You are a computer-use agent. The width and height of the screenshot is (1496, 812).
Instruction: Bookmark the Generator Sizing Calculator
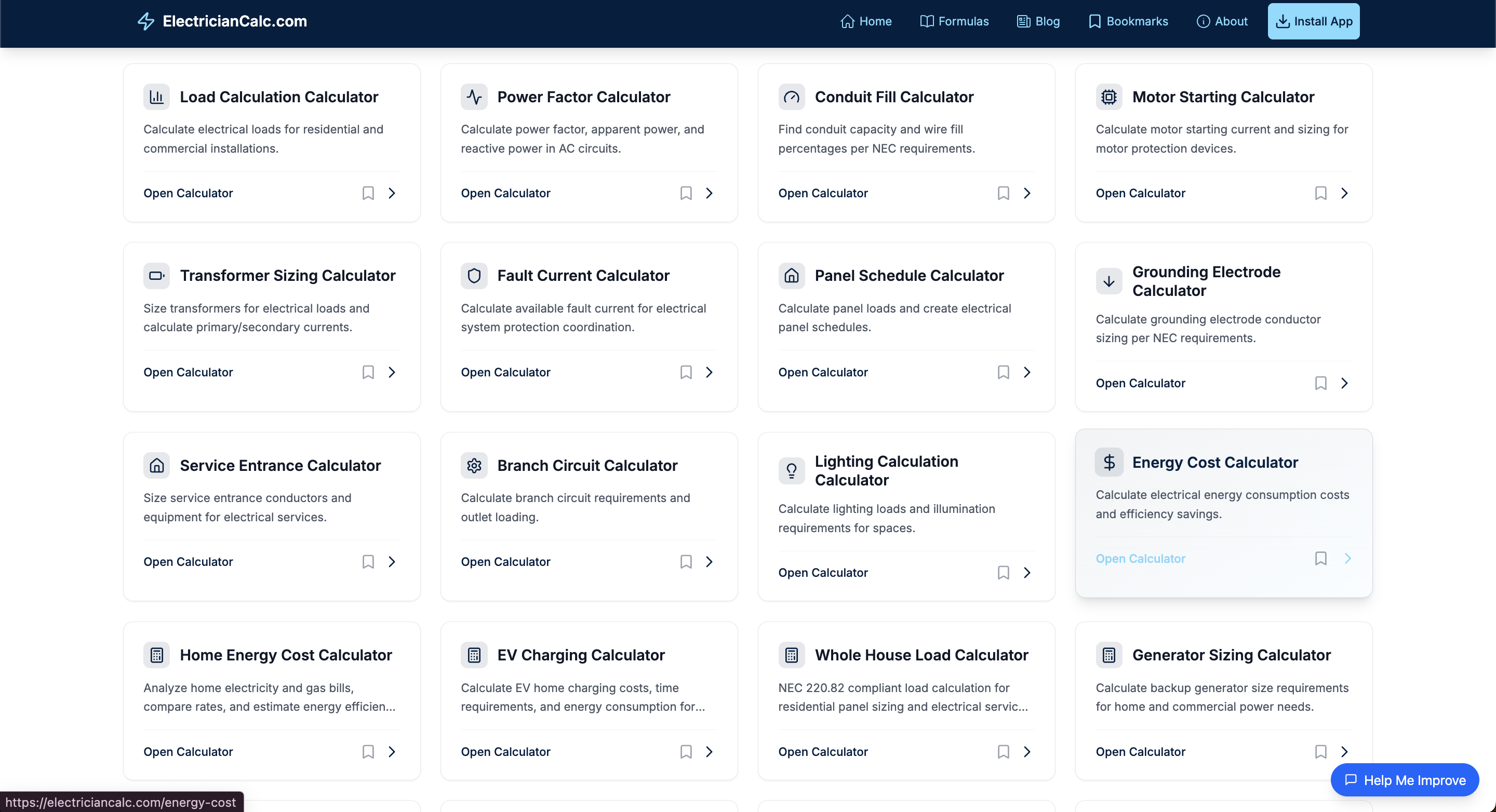(x=1320, y=752)
